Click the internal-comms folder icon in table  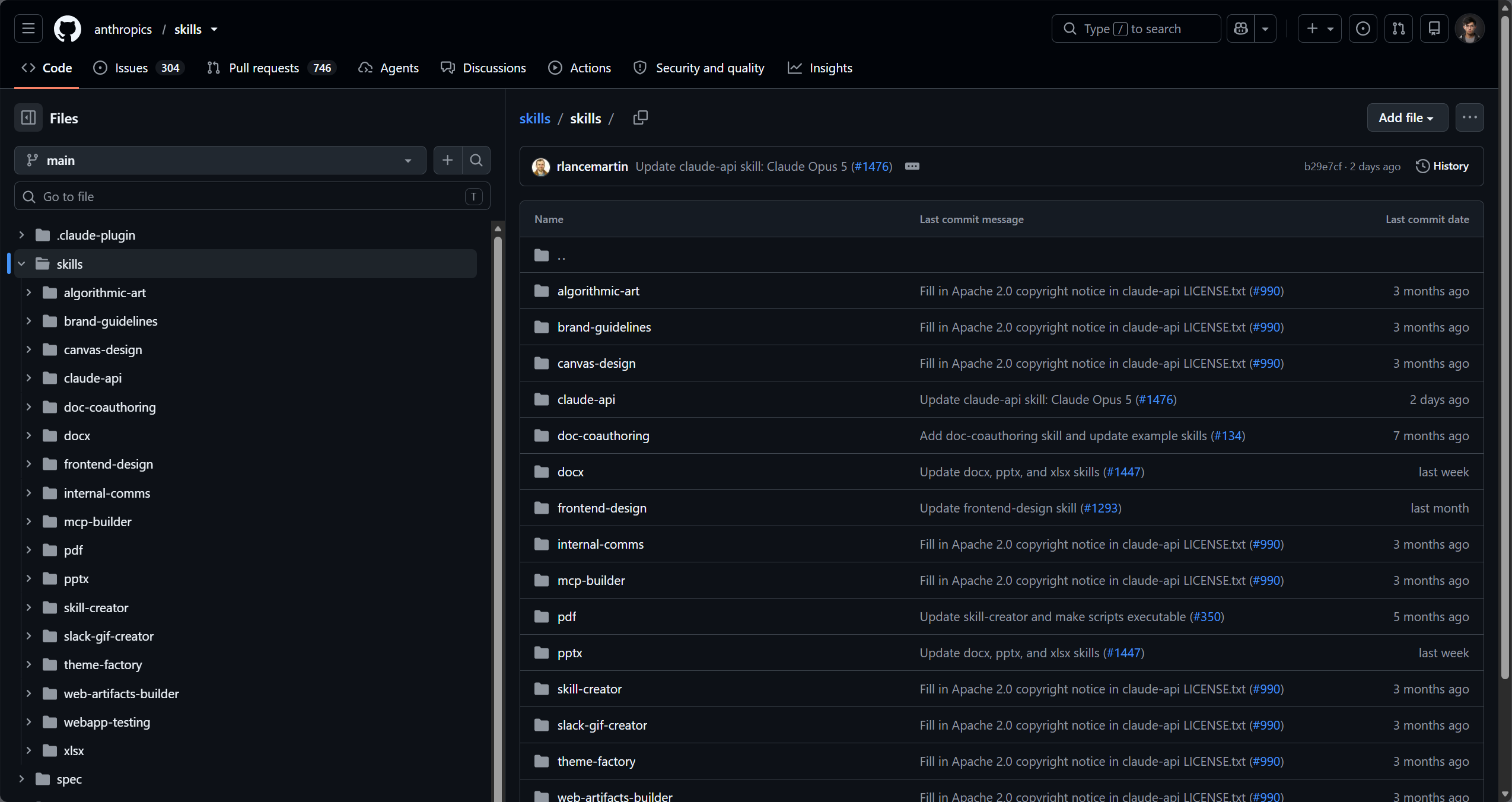542,544
